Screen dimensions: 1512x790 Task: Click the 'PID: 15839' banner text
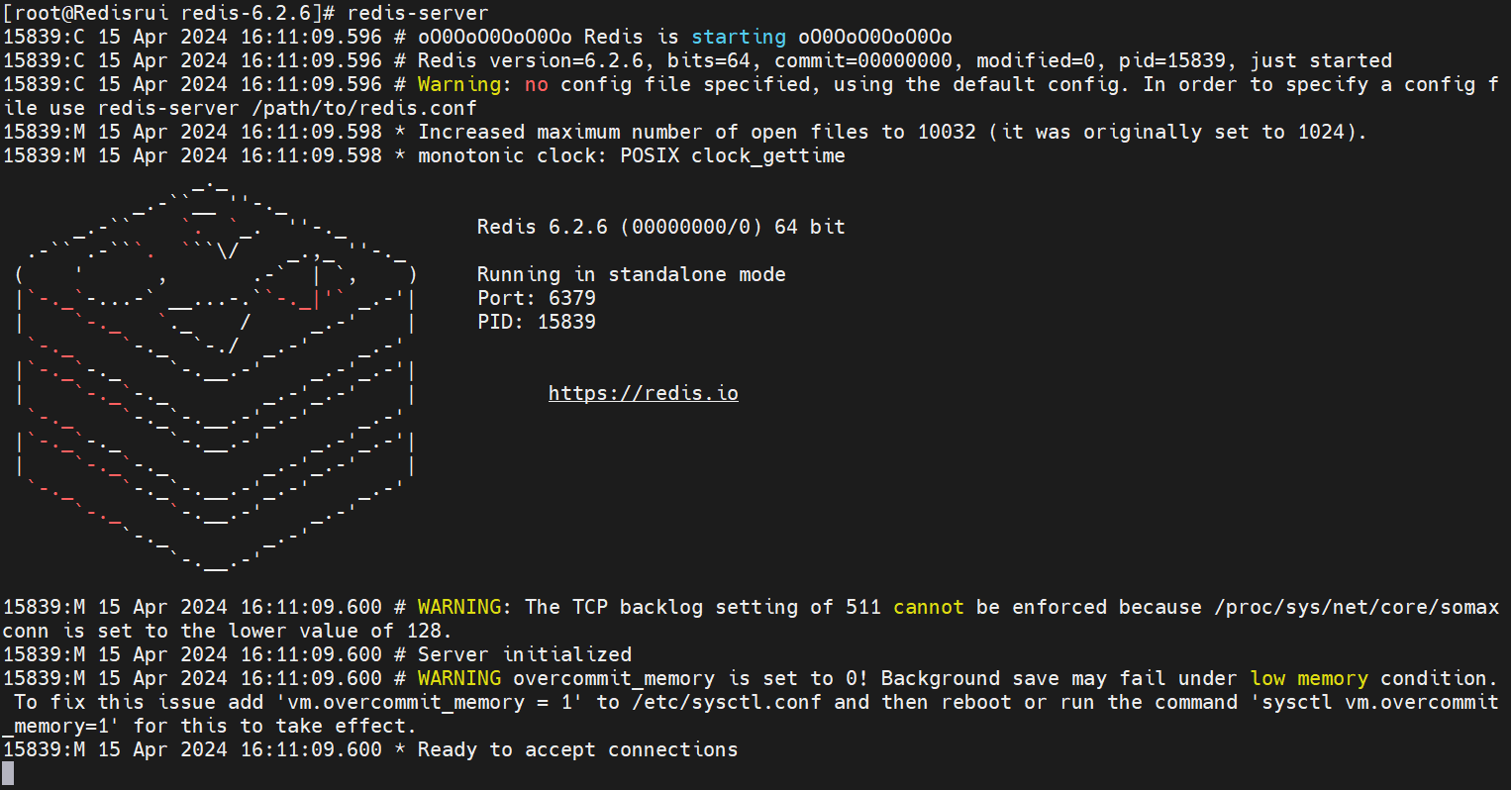(x=537, y=322)
